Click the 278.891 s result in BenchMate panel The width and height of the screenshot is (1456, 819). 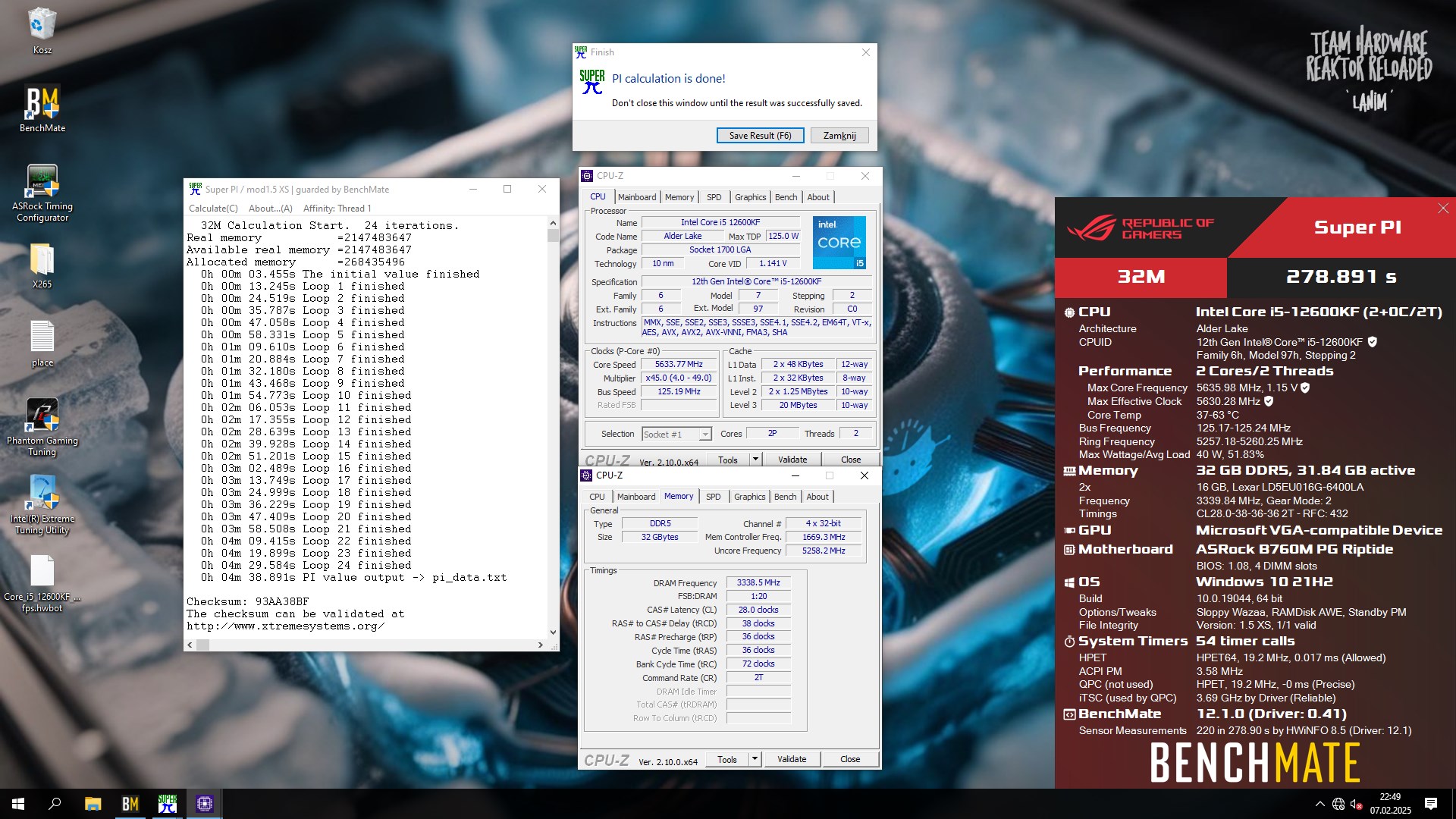tap(1341, 277)
